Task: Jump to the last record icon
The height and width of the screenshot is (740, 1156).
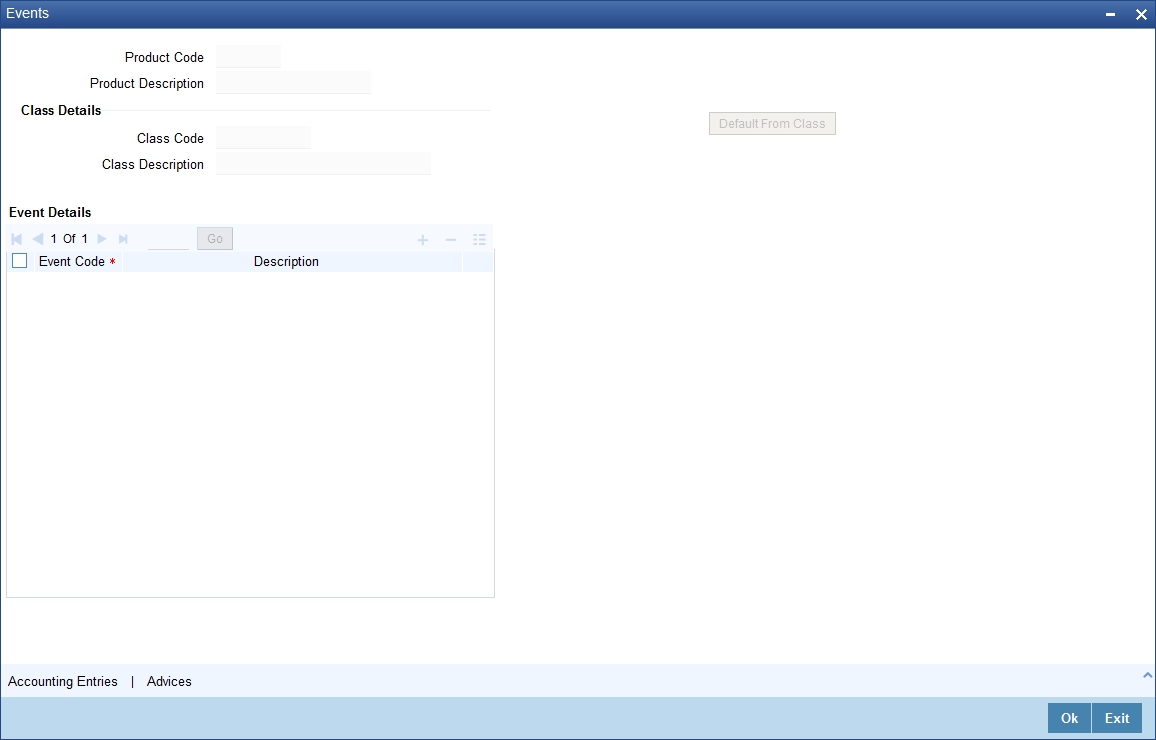Action: (x=123, y=238)
